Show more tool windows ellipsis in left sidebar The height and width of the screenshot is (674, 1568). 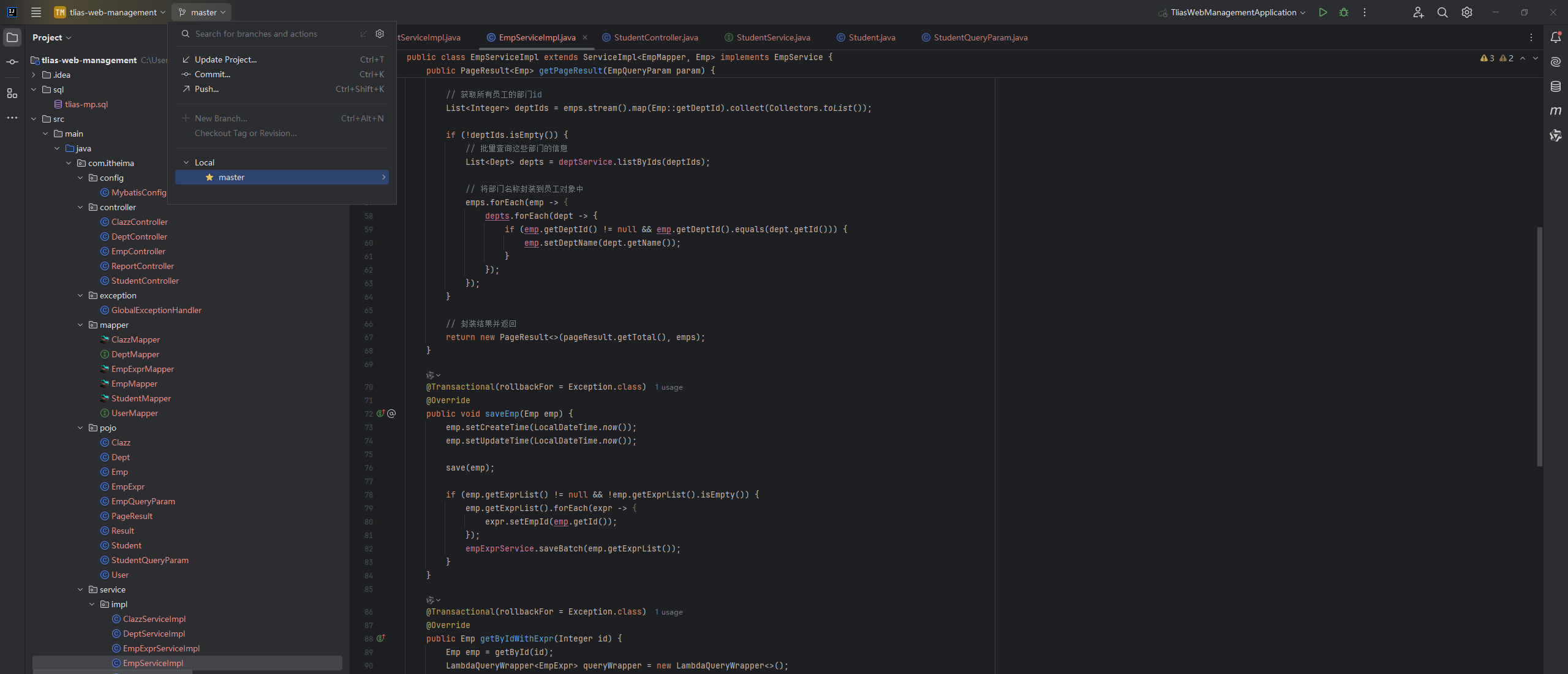pos(12,118)
